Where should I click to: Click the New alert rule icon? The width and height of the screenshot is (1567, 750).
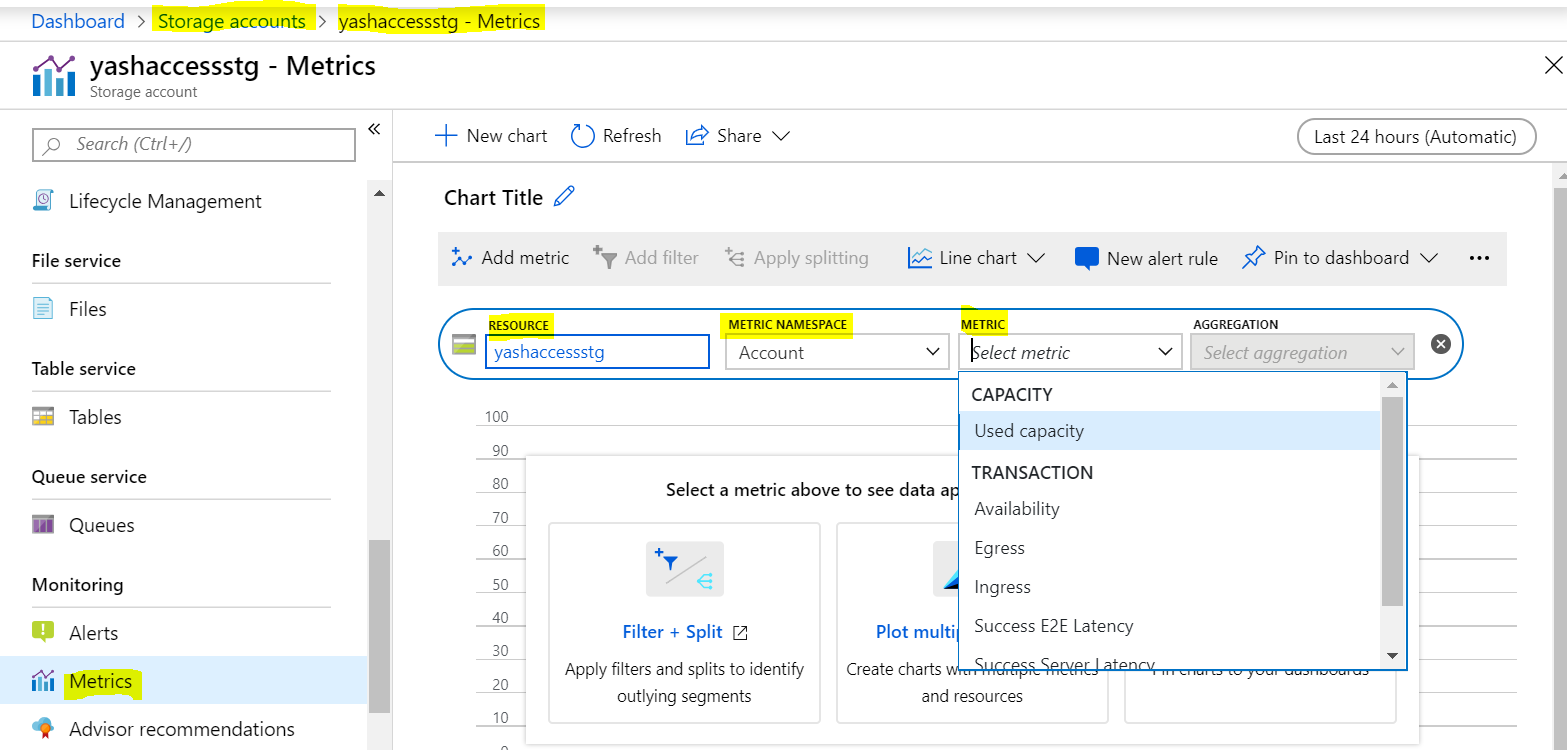tap(1085, 257)
